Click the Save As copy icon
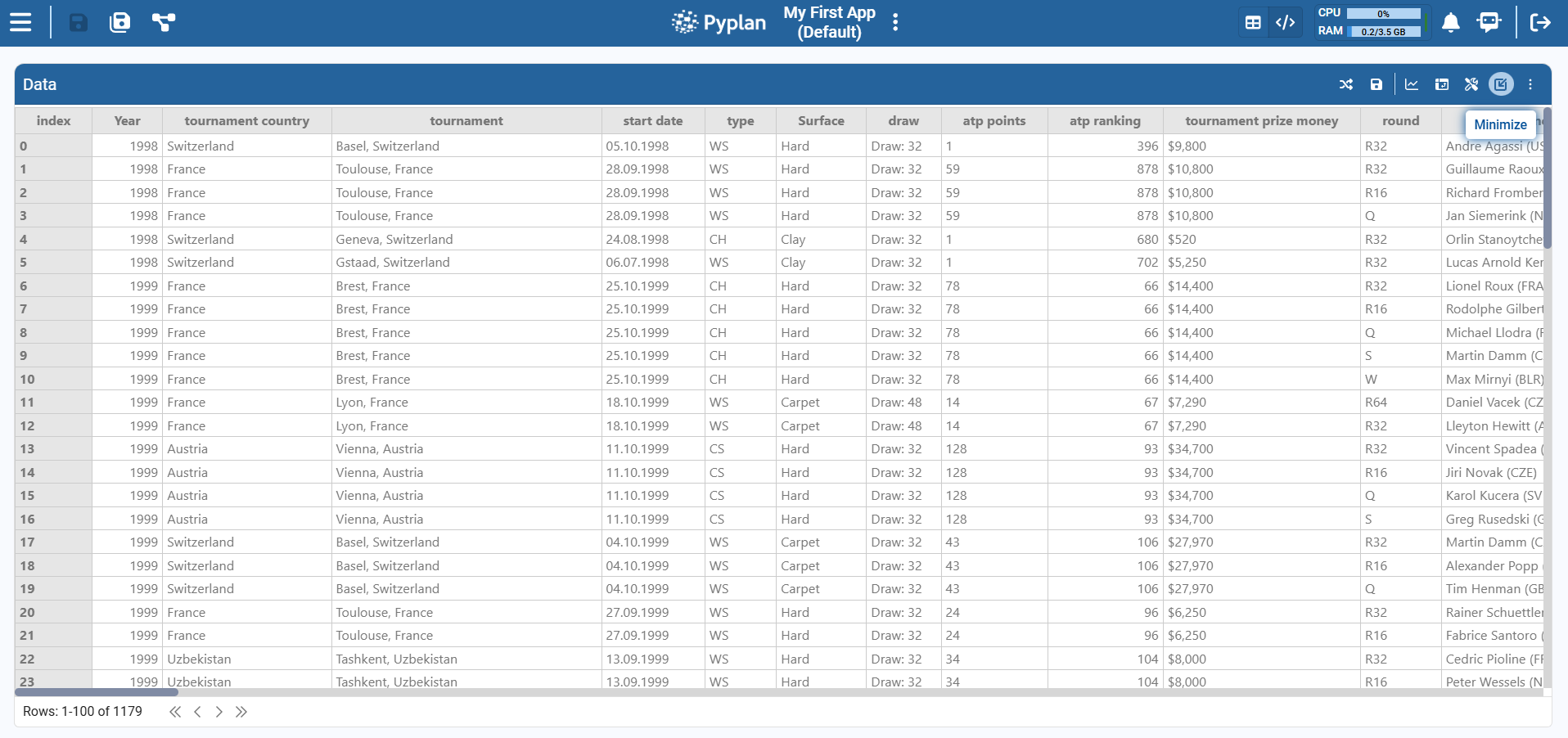 pos(120,22)
